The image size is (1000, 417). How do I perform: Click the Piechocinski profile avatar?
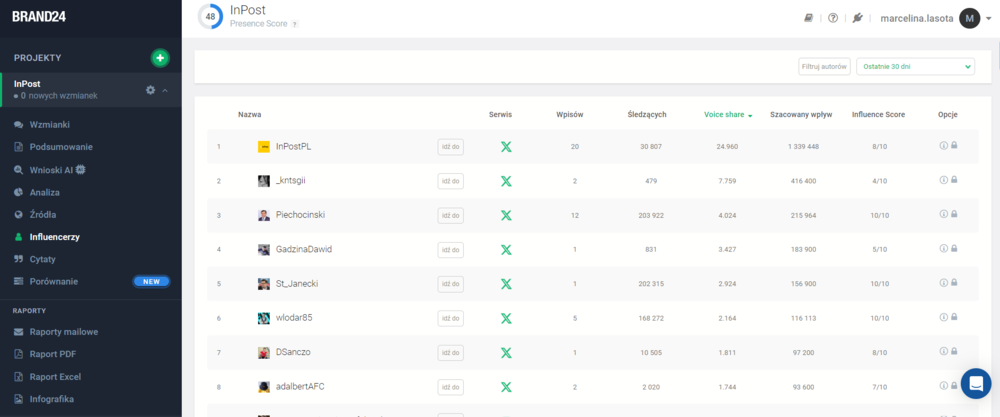(x=264, y=216)
